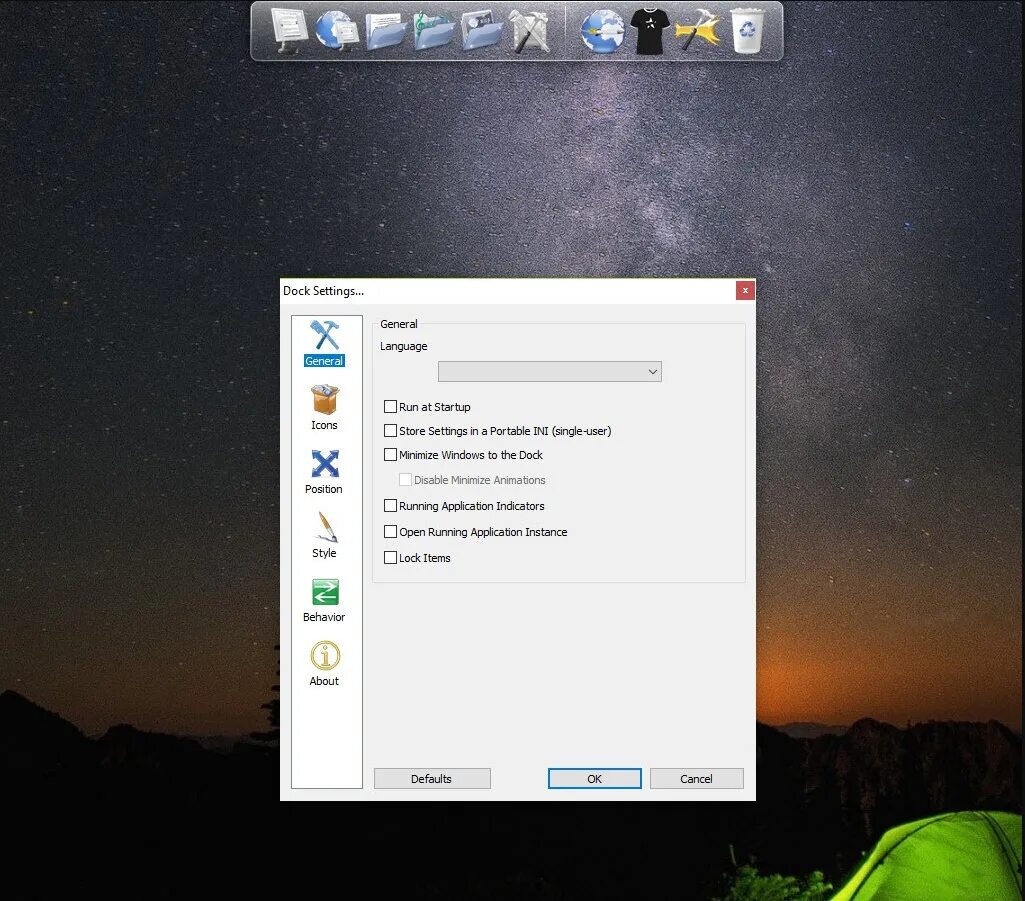
Task: Launch the Control Panel wrench-and-hammer dock icon
Action: point(529,31)
